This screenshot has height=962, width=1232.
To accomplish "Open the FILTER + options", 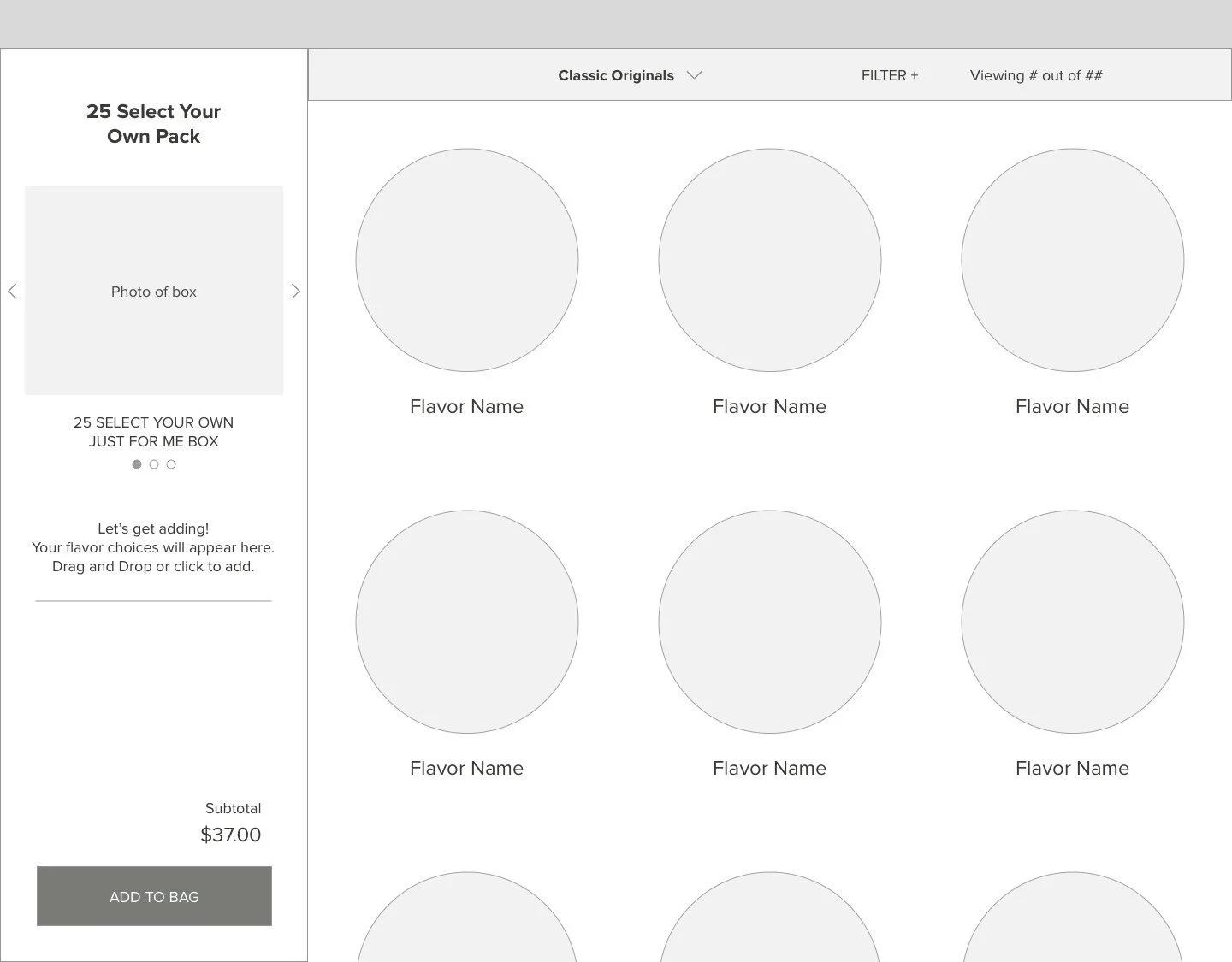I will point(890,75).
